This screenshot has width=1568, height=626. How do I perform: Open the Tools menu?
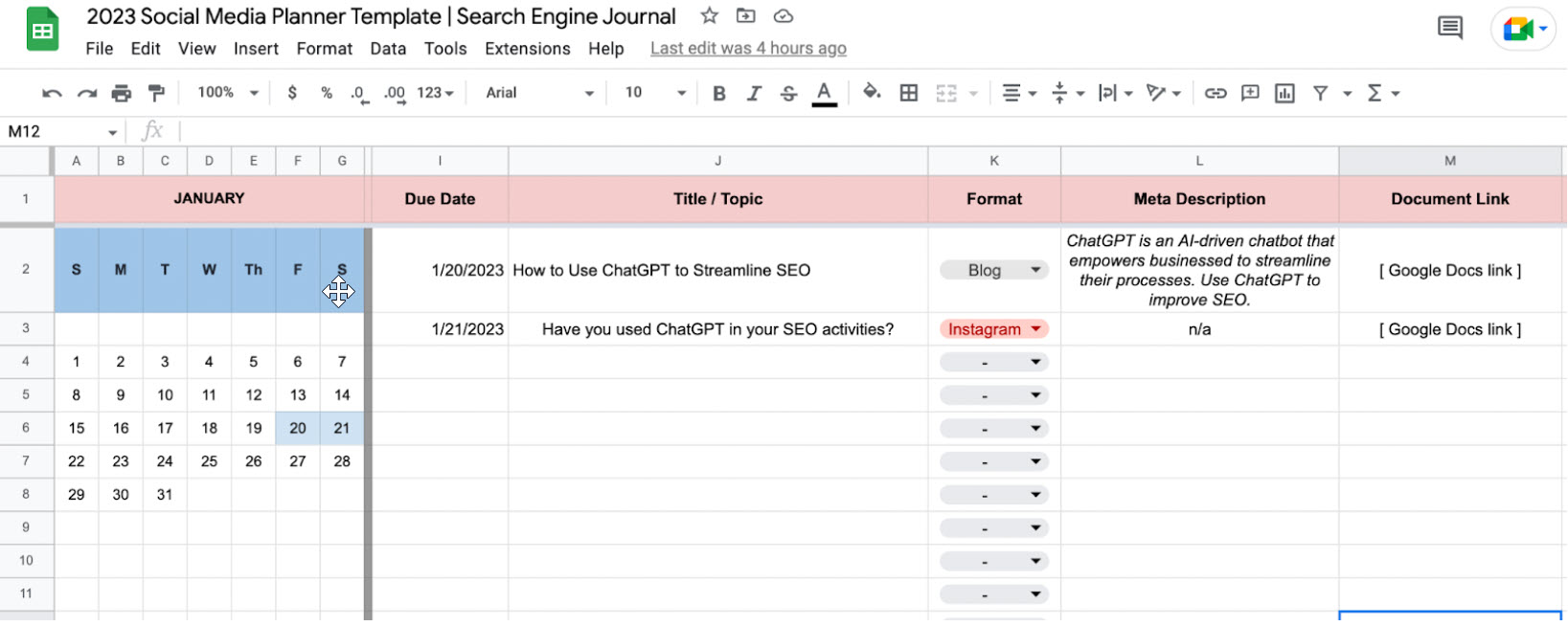click(x=445, y=49)
